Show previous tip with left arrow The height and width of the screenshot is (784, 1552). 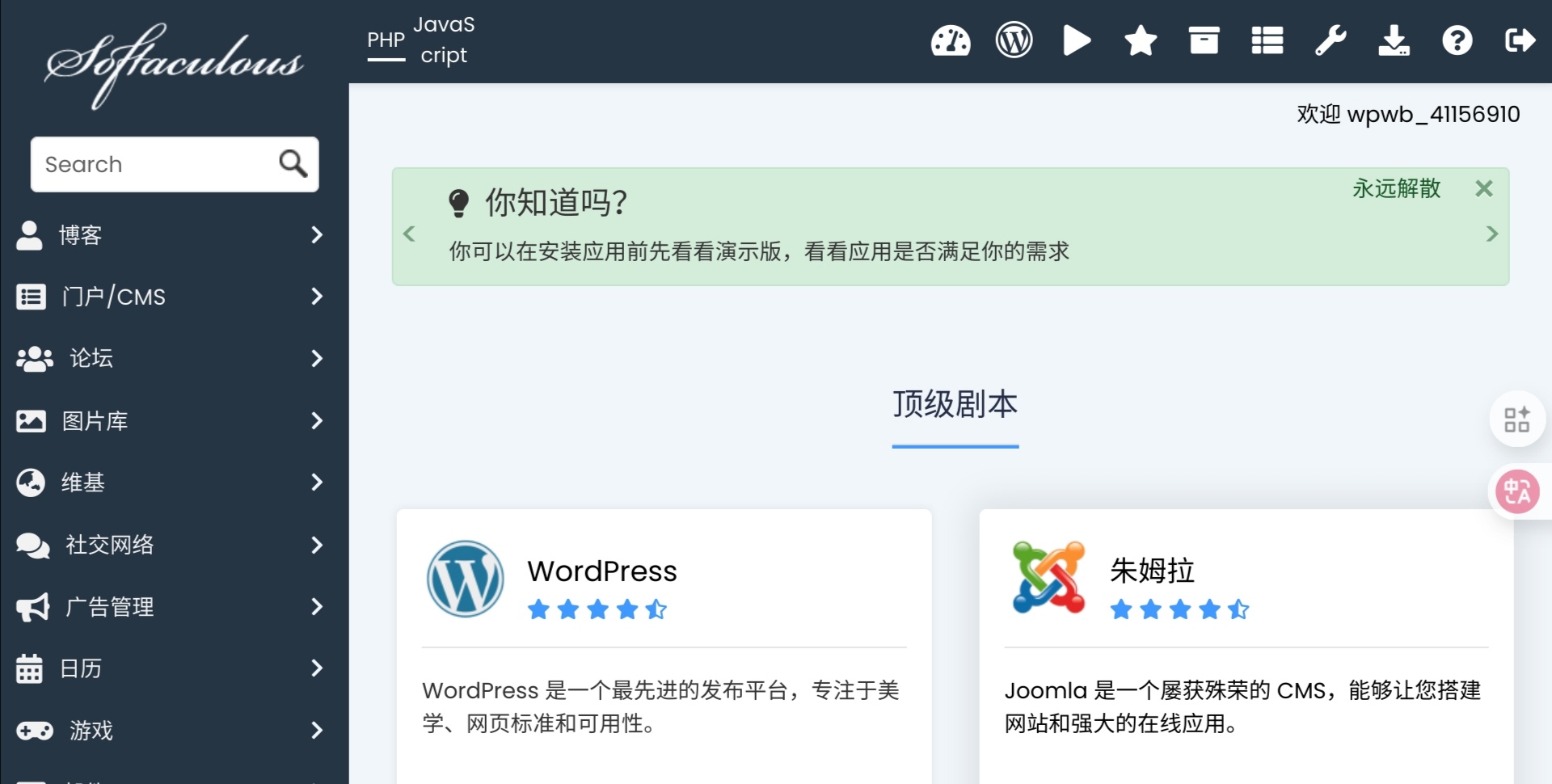[409, 234]
